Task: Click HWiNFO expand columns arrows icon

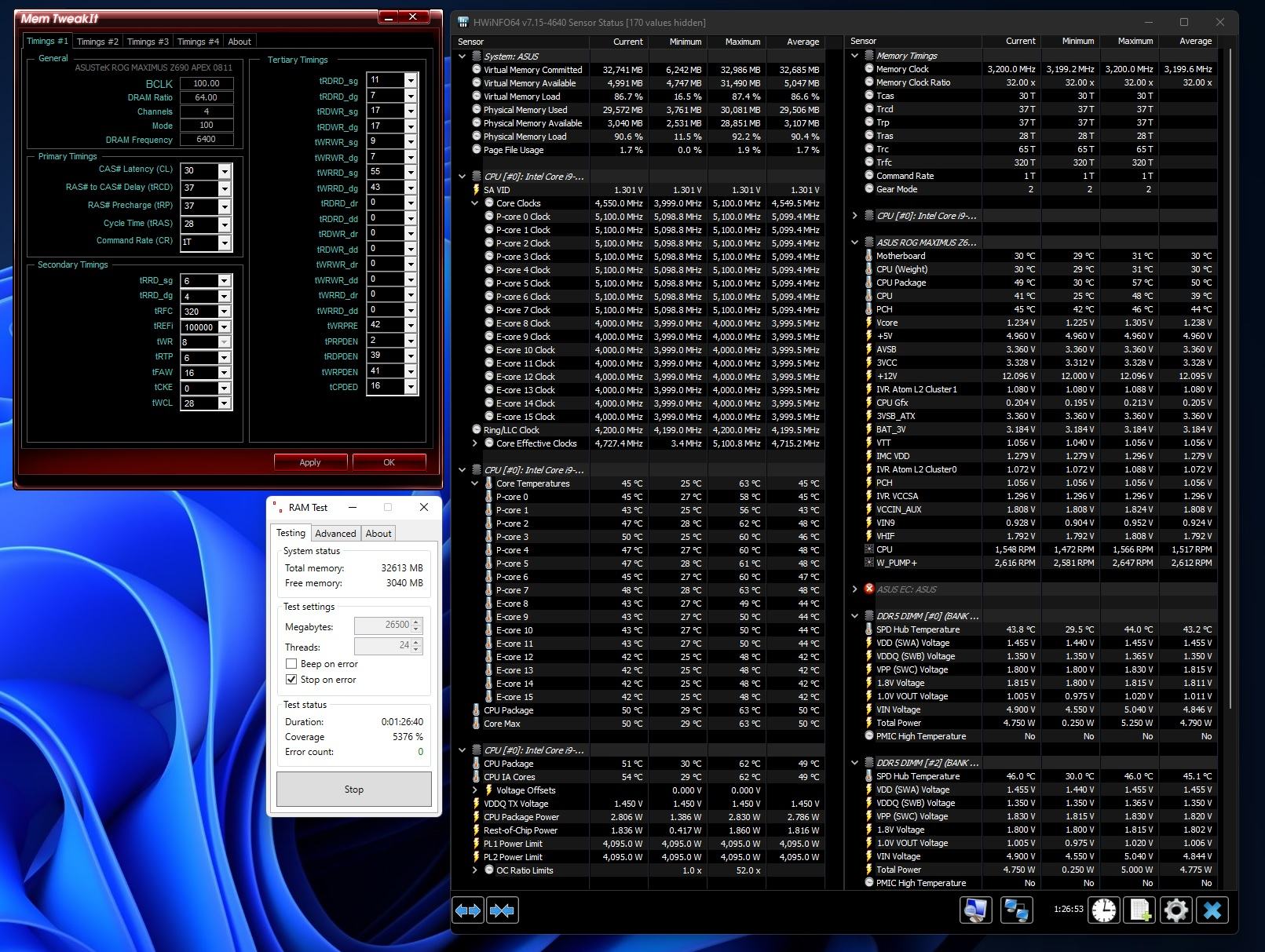Action: (468, 910)
